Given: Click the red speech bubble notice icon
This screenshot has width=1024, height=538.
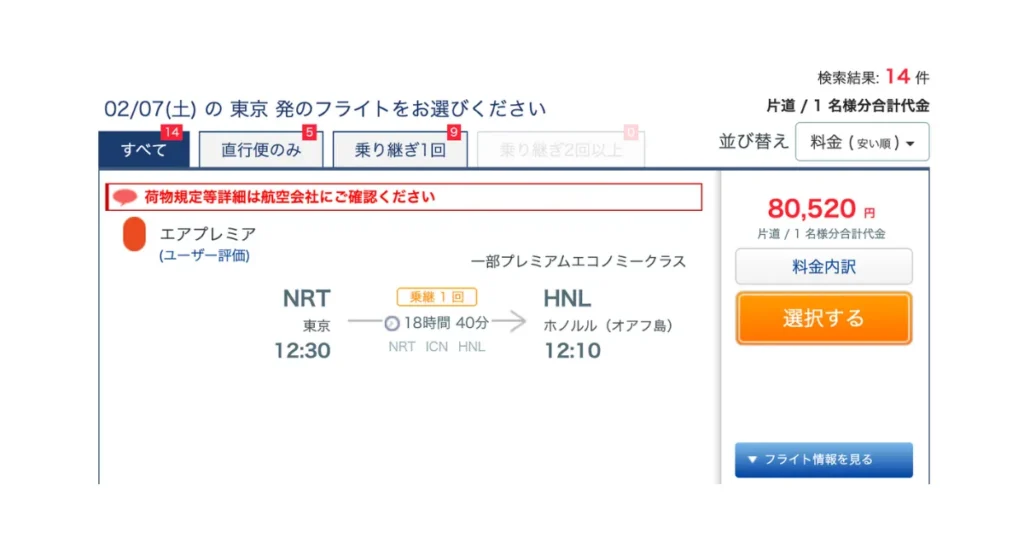Looking at the screenshot, I should [x=125, y=197].
